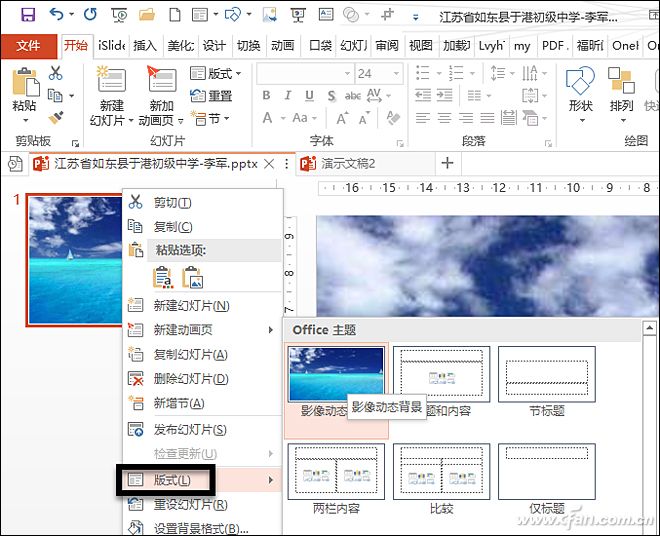This screenshot has width=660, height=536.
Task: Click the New blank document icon
Action: tap(175, 15)
